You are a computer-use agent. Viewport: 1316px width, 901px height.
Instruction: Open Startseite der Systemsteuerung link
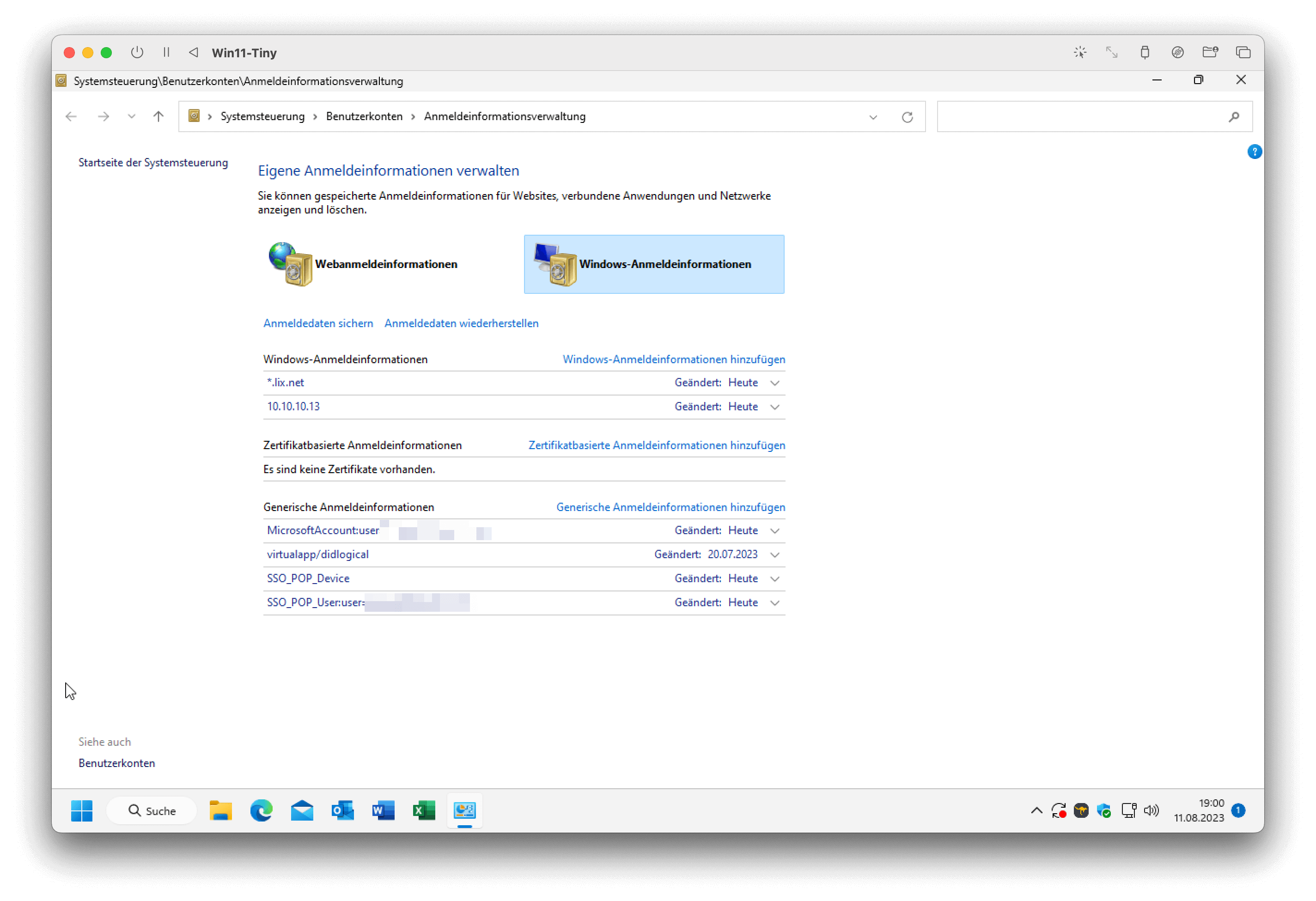tap(153, 163)
